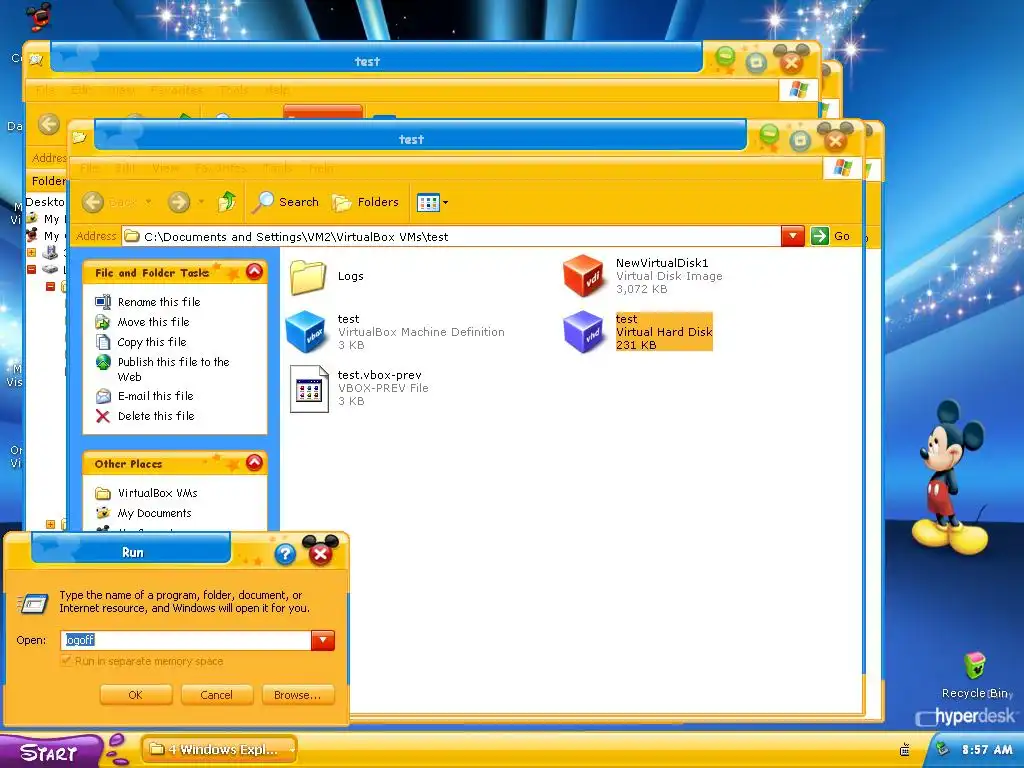Open the Recycle Bin on the desktop
The image size is (1024, 768).
click(975, 675)
